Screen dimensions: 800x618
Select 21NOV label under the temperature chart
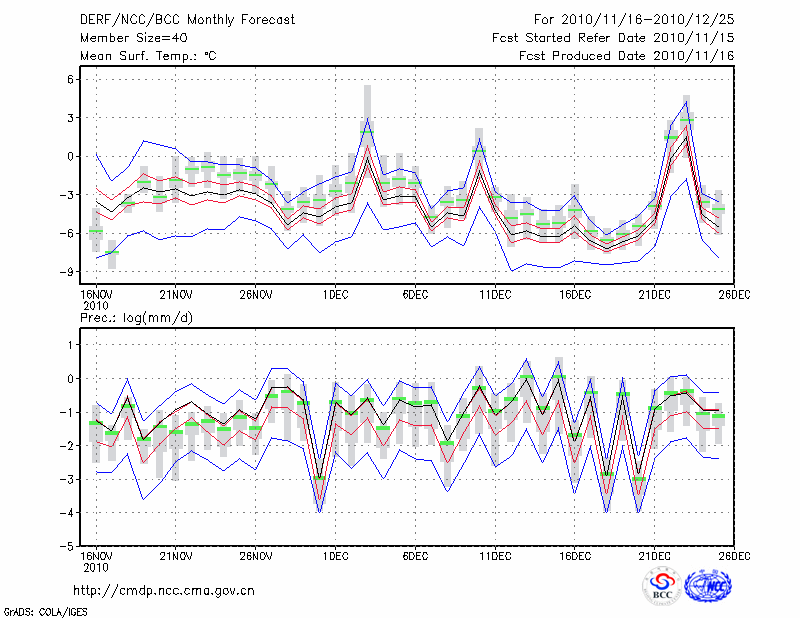175,294
